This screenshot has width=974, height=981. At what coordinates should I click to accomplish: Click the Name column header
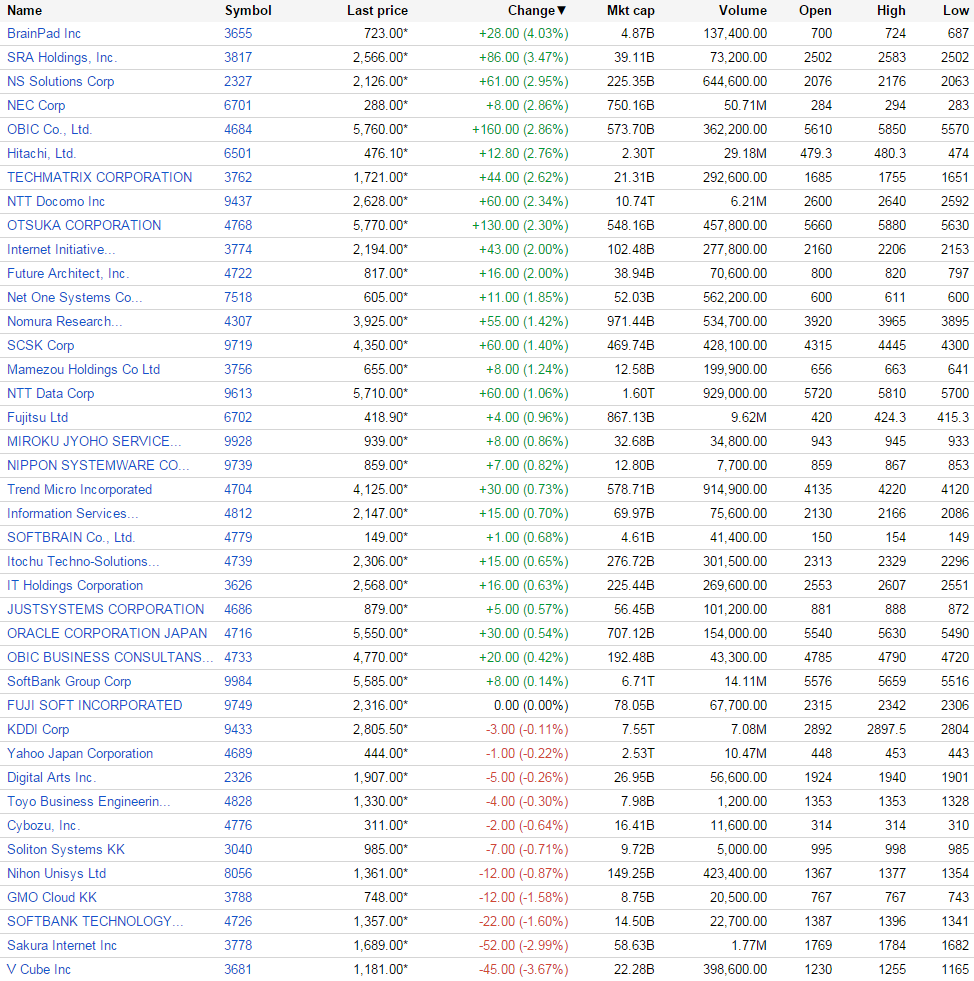[25, 10]
